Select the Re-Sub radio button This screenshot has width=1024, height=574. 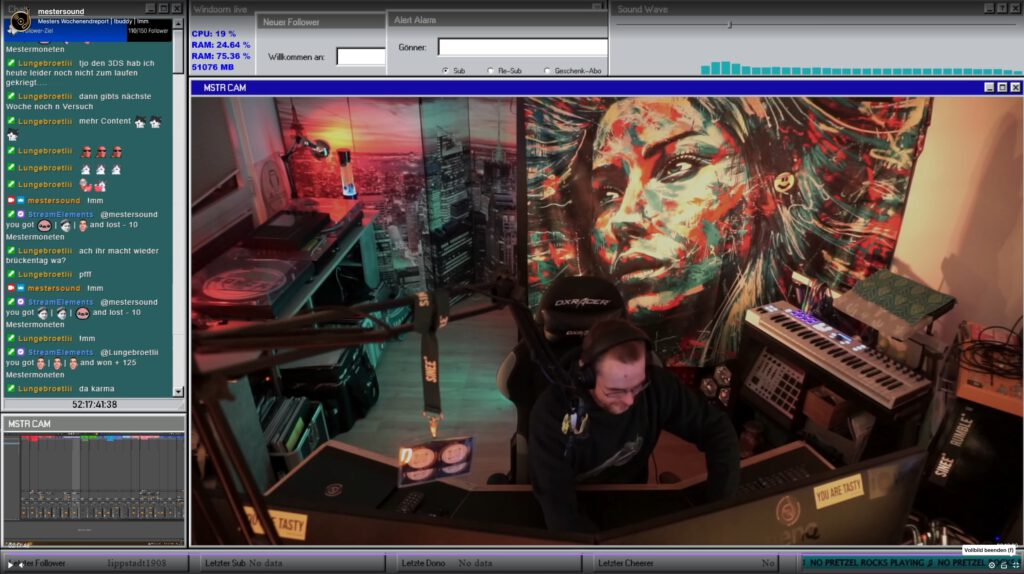[x=490, y=71]
